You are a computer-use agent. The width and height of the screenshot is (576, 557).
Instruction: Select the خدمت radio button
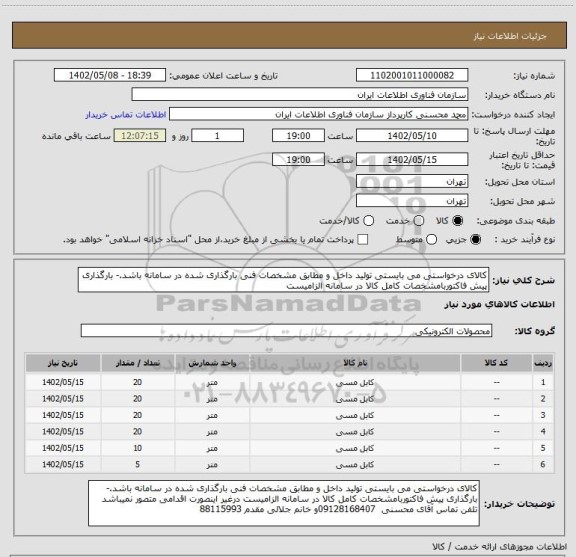pos(419,220)
